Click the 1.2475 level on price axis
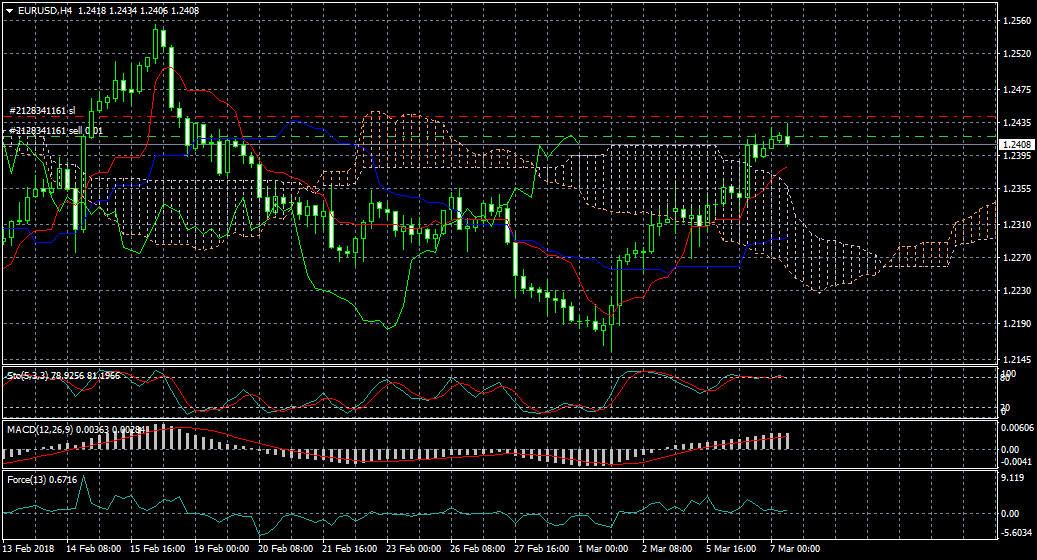Image resolution: width=1037 pixels, height=560 pixels. [1016, 90]
